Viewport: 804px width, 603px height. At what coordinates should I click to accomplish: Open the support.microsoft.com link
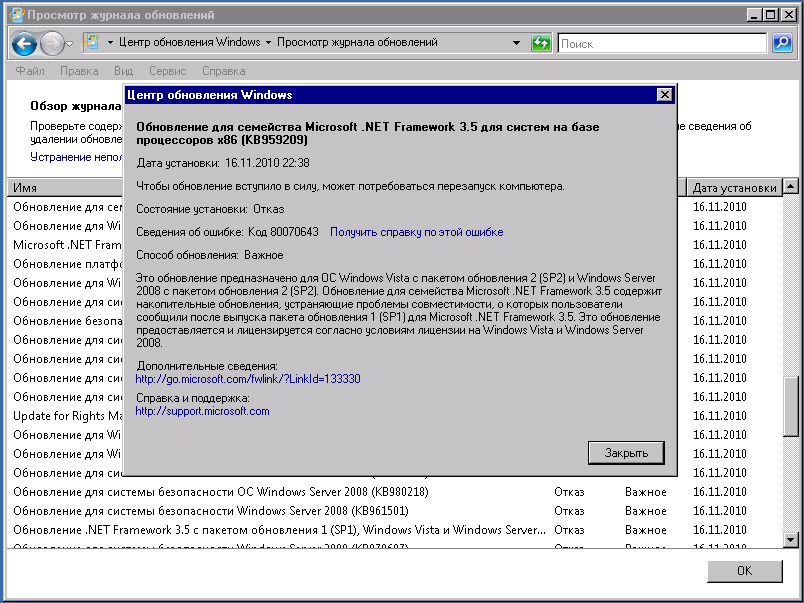(x=202, y=411)
